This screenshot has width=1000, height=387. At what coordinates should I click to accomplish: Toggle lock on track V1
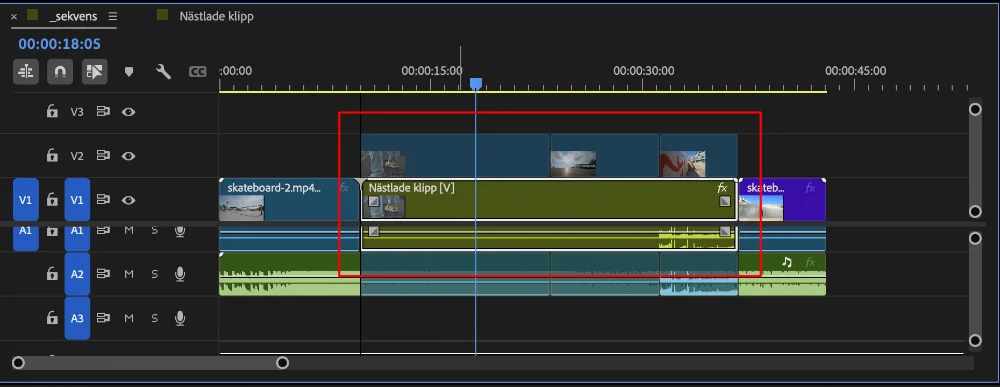(52, 200)
